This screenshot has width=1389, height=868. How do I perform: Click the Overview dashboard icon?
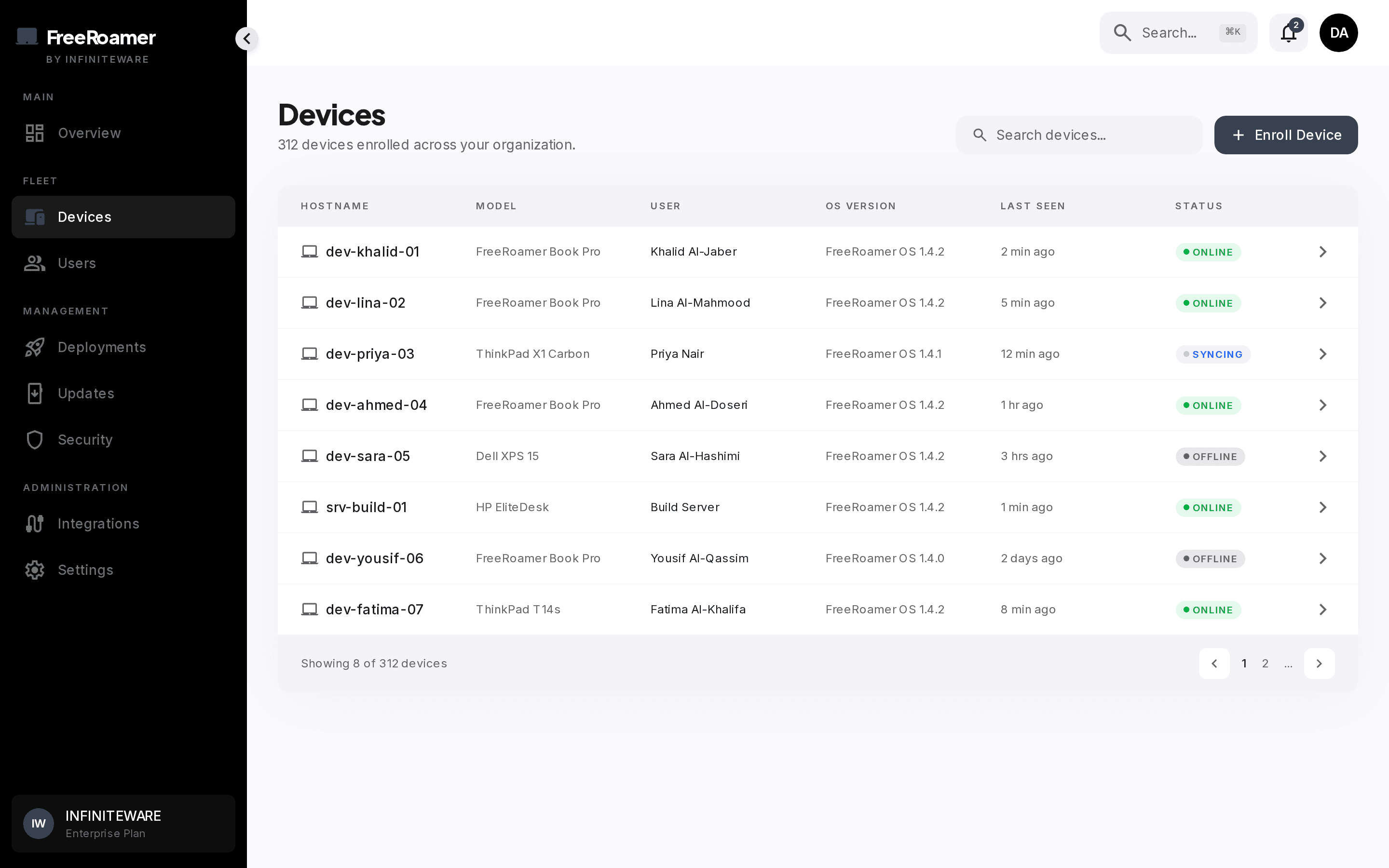tap(34, 133)
